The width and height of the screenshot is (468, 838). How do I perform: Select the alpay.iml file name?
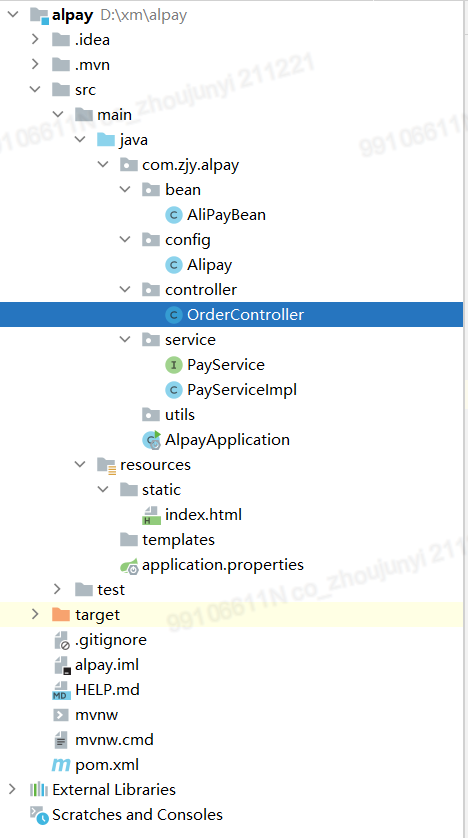(x=107, y=665)
